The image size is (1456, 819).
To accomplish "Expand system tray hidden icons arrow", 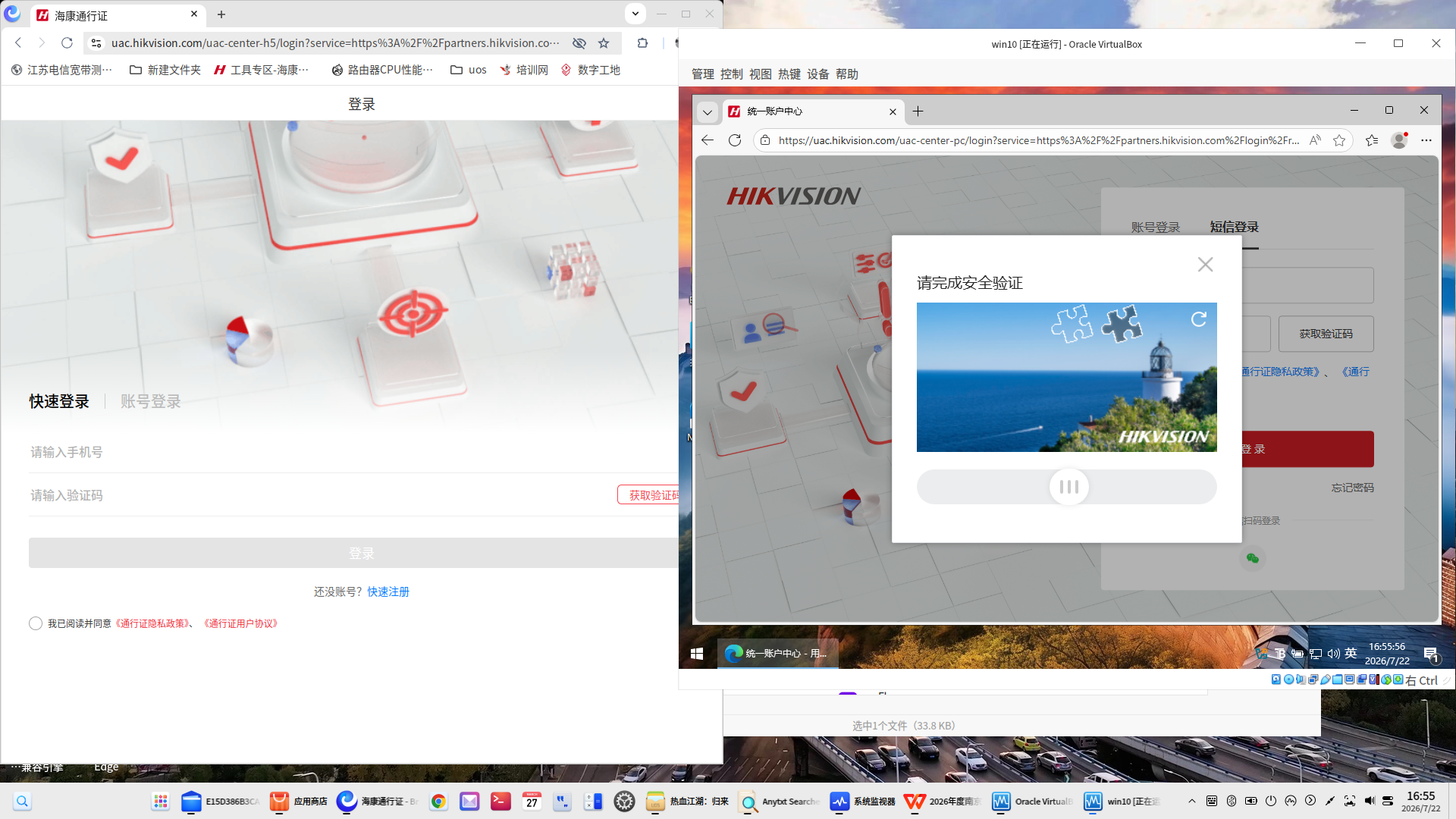I will [1192, 801].
